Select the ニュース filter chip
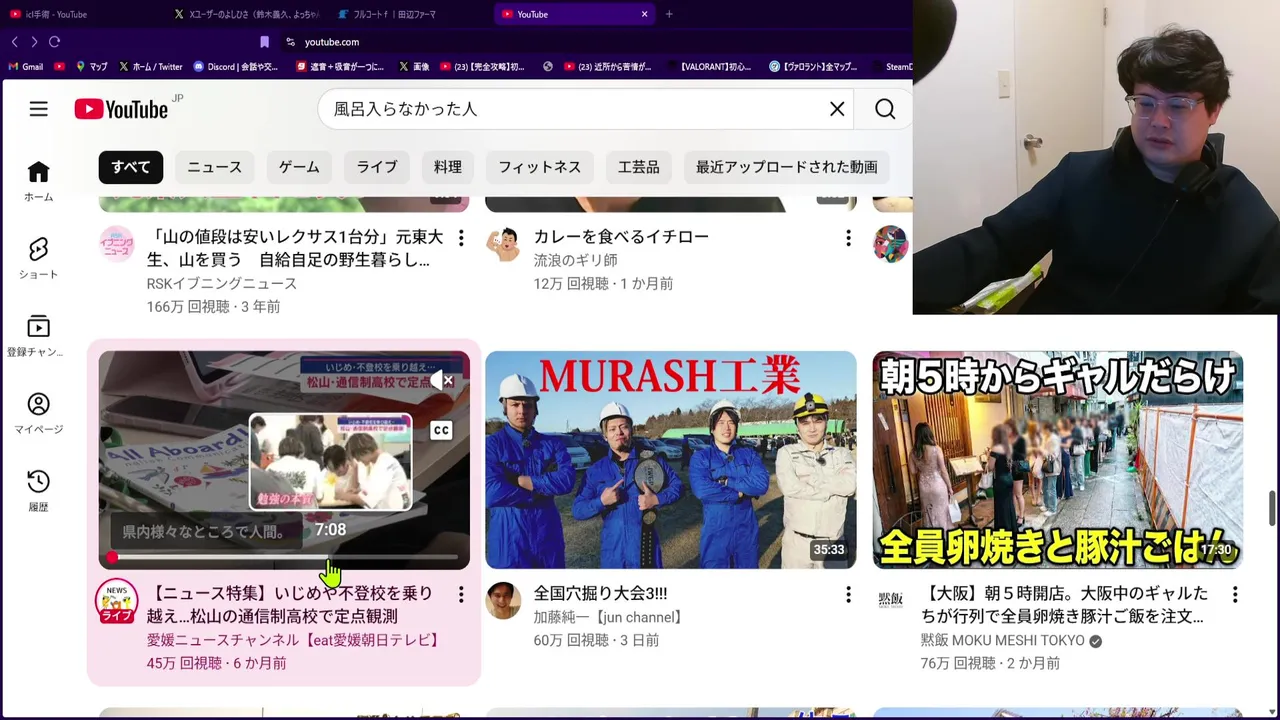The height and width of the screenshot is (720, 1280). [x=215, y=167]
